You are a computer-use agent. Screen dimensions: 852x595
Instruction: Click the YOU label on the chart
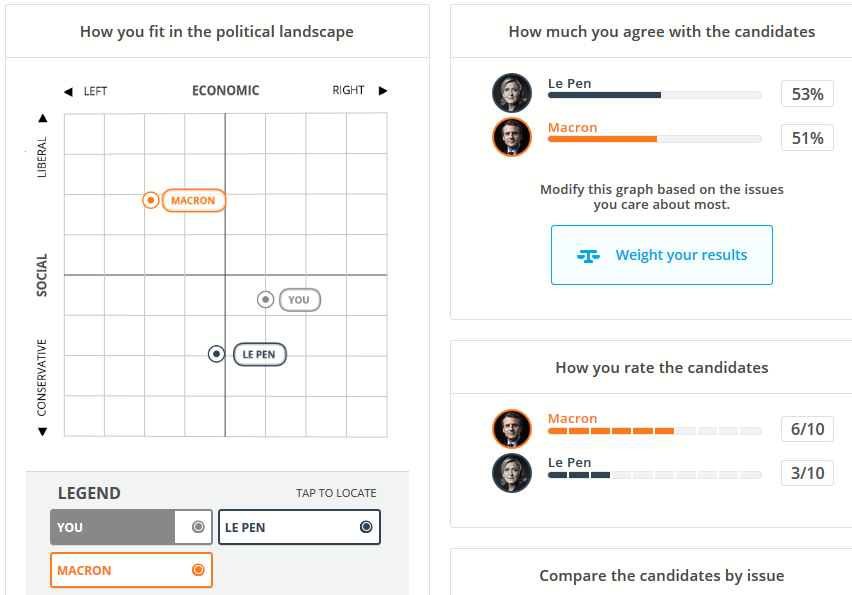tap(299, 300)
